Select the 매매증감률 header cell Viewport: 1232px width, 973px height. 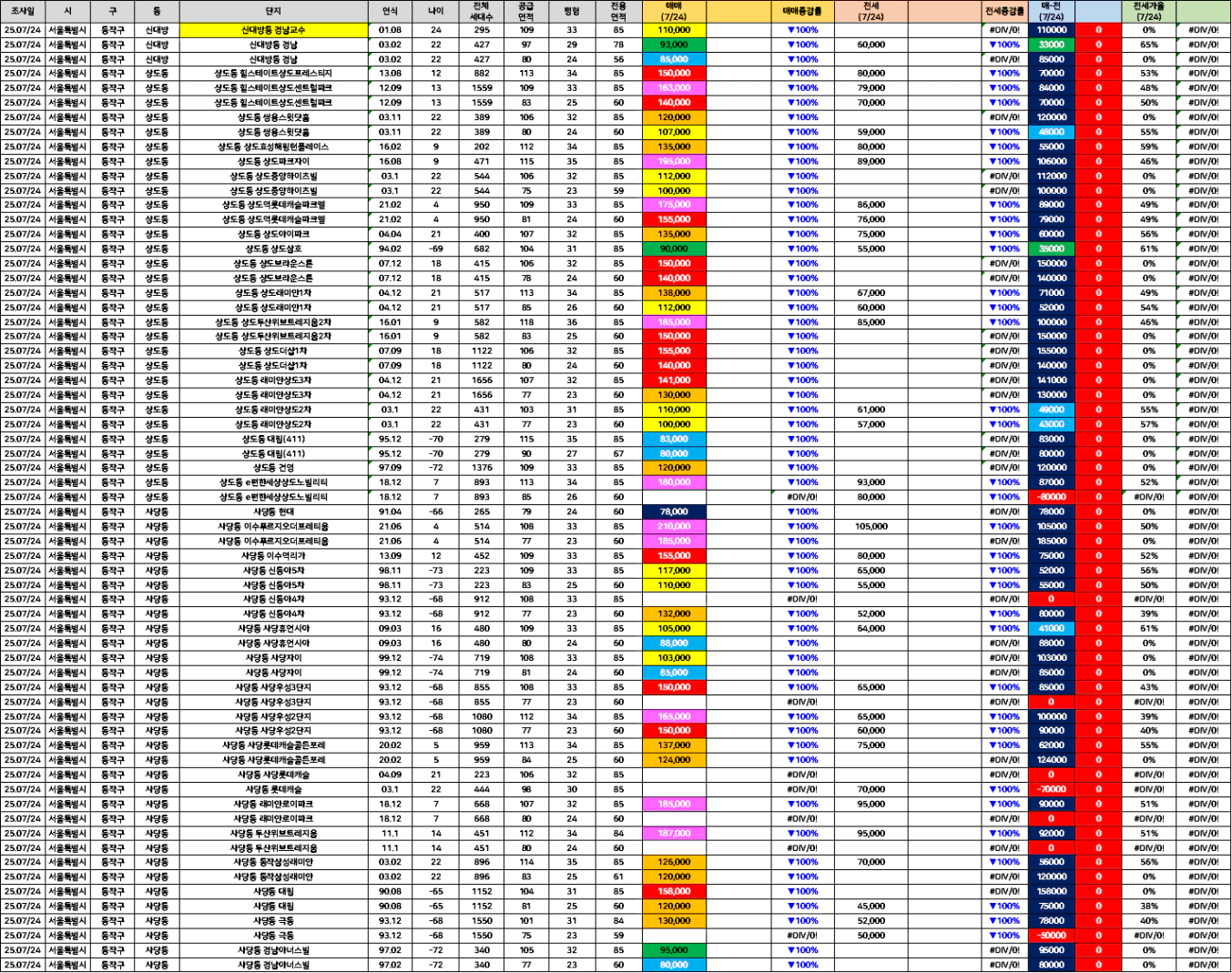click(802, 11)
